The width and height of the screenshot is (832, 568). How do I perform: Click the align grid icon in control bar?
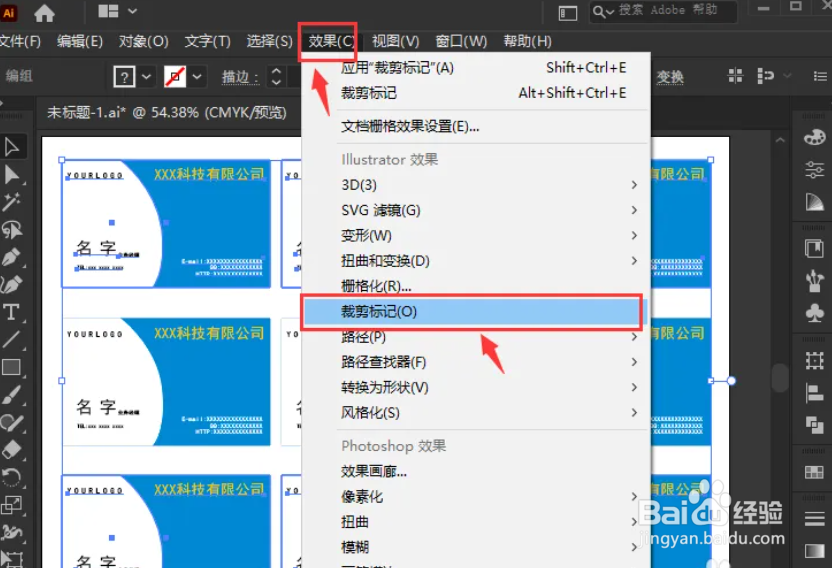(735, 76)
